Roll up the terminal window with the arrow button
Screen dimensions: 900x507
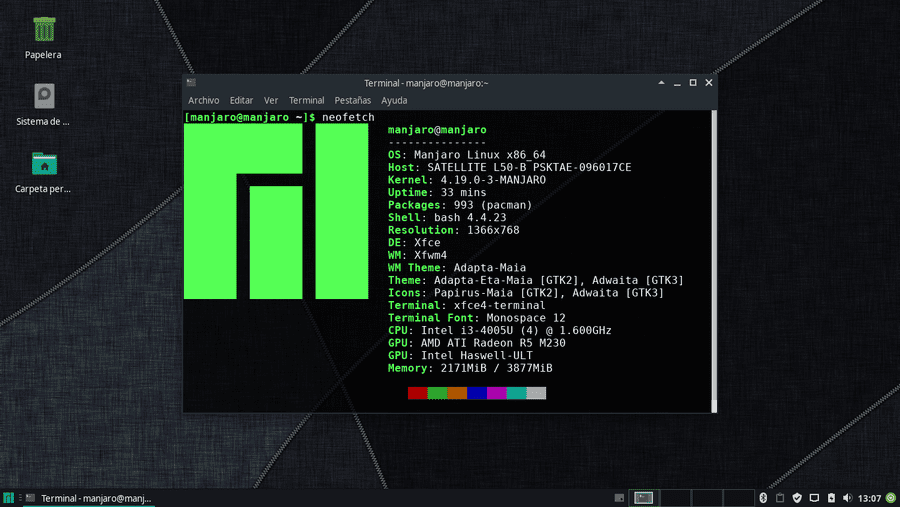661,83
